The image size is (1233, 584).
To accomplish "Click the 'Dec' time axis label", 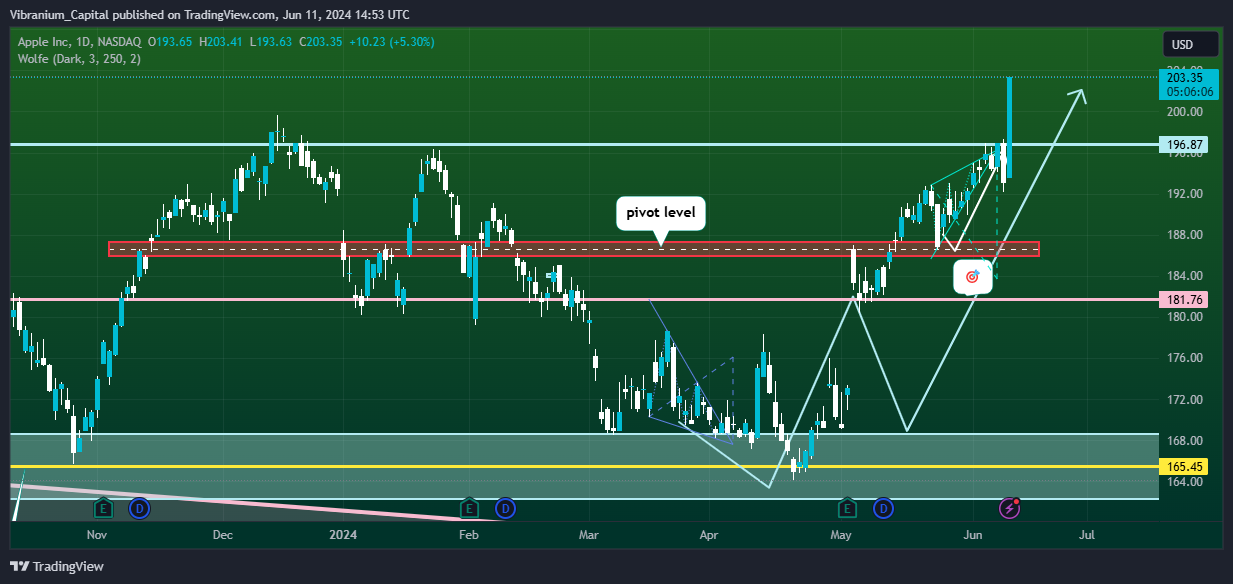I will [x=222, y=535].
